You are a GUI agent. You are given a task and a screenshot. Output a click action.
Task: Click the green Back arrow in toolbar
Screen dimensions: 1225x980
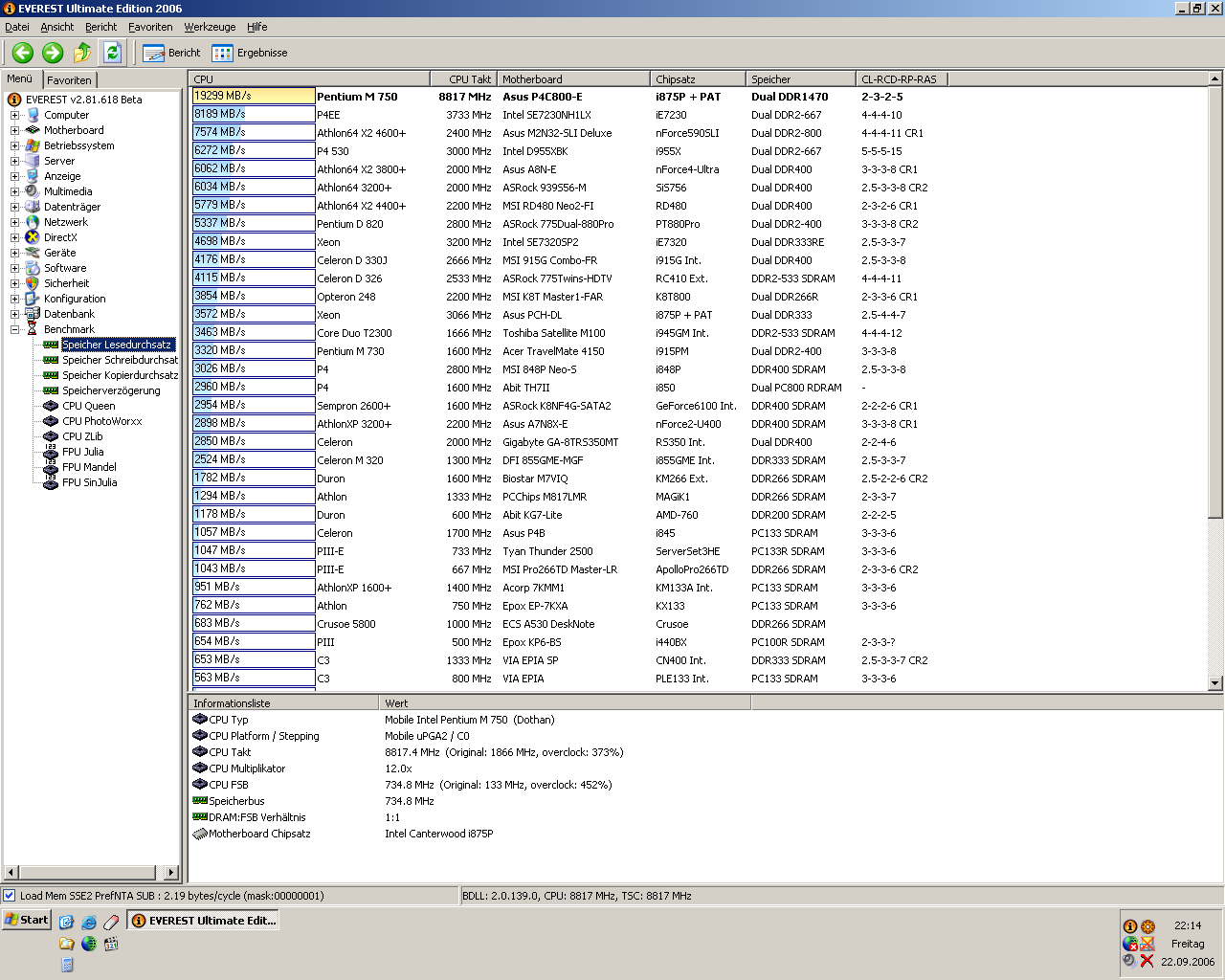coord(23,53)
